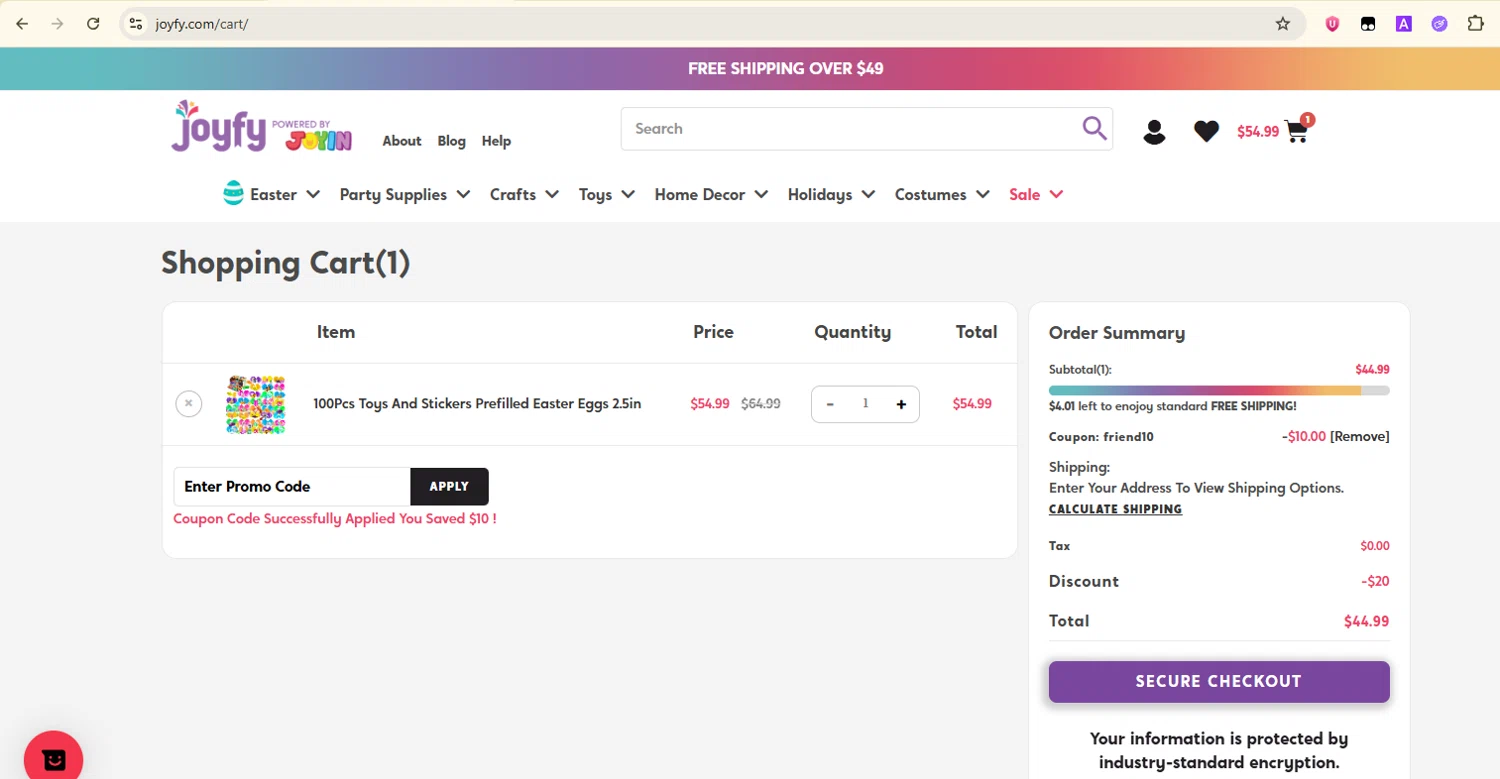Screen dimensions: 1500x779
Task: Proceed with Secure Checkout button
Action: pos(1219,681)
